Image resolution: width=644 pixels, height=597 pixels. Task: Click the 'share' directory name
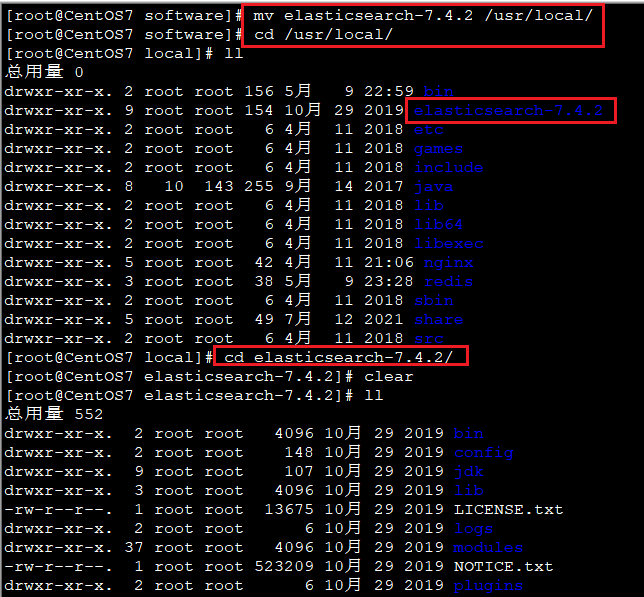click(438, 319)
